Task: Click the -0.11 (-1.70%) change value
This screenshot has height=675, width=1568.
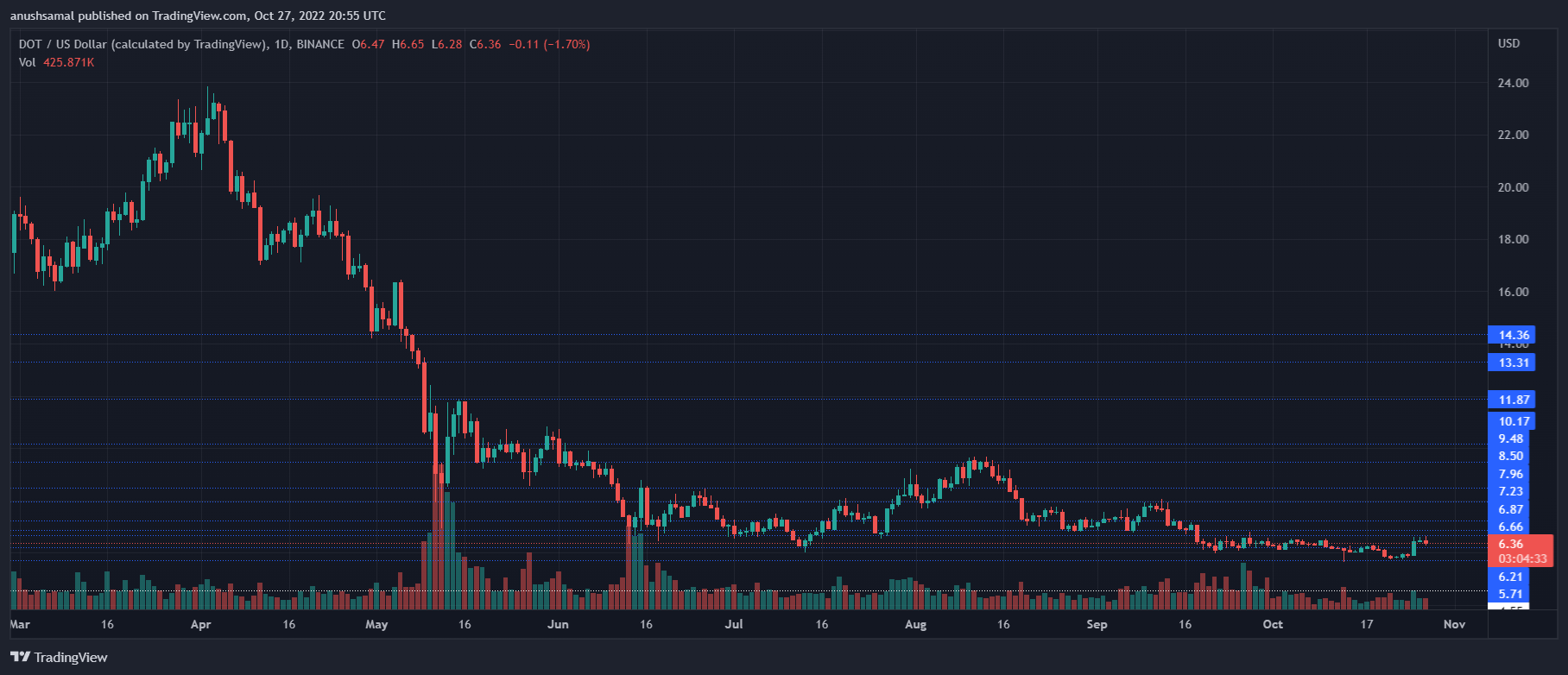Action: tap(550, 44)
